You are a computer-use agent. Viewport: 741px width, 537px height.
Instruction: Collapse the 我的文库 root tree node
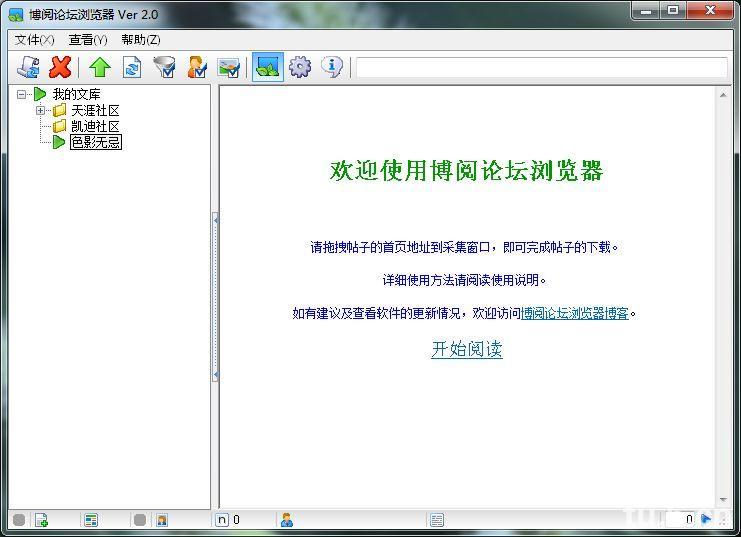pyautogui.click(x=22, y=94)
